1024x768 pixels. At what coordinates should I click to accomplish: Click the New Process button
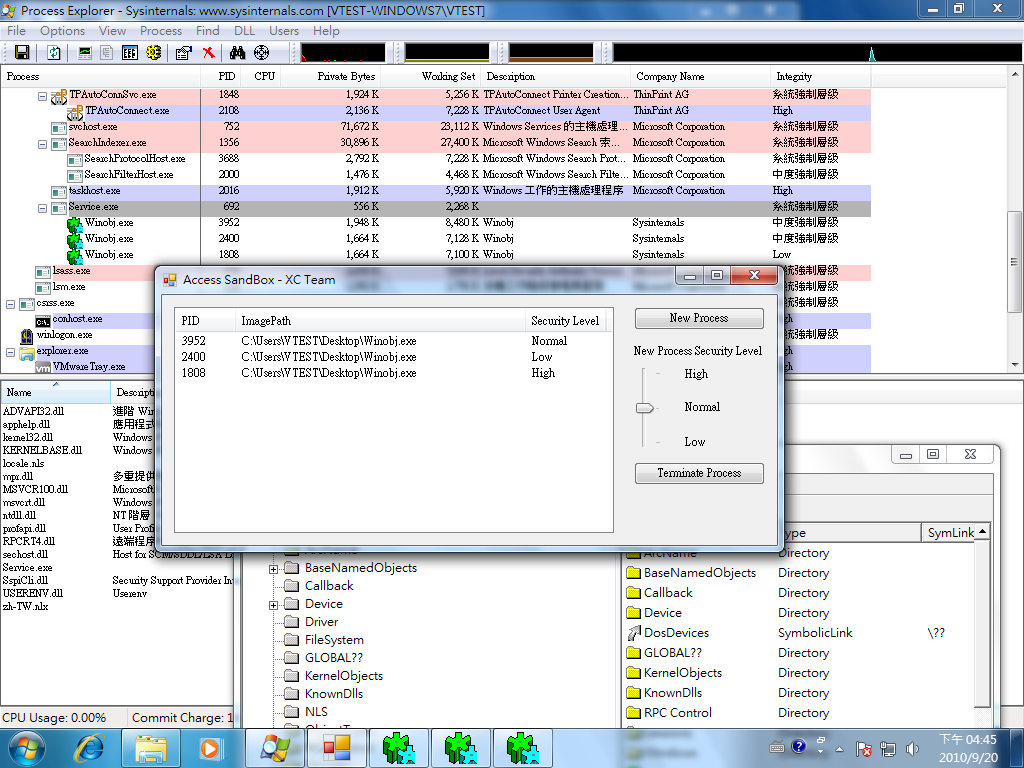click(699, 318)
